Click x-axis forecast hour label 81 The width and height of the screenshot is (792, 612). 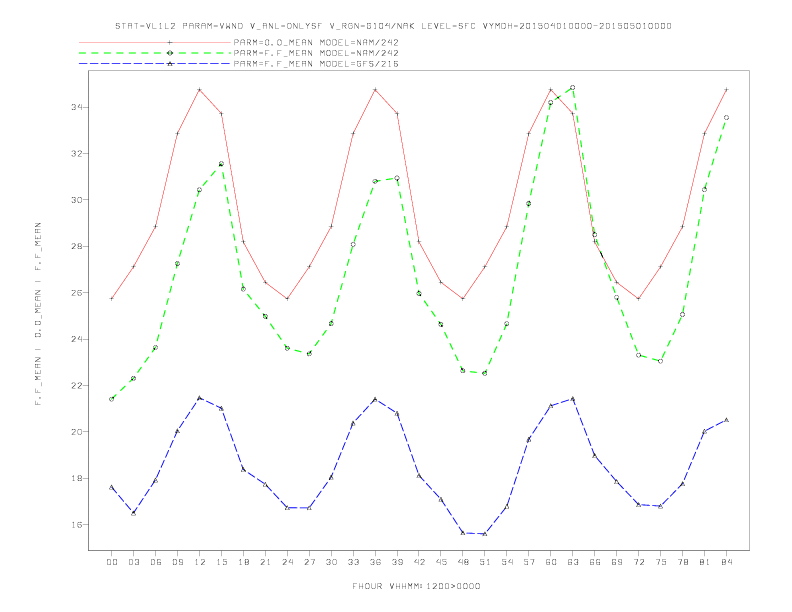coord(705,562)
